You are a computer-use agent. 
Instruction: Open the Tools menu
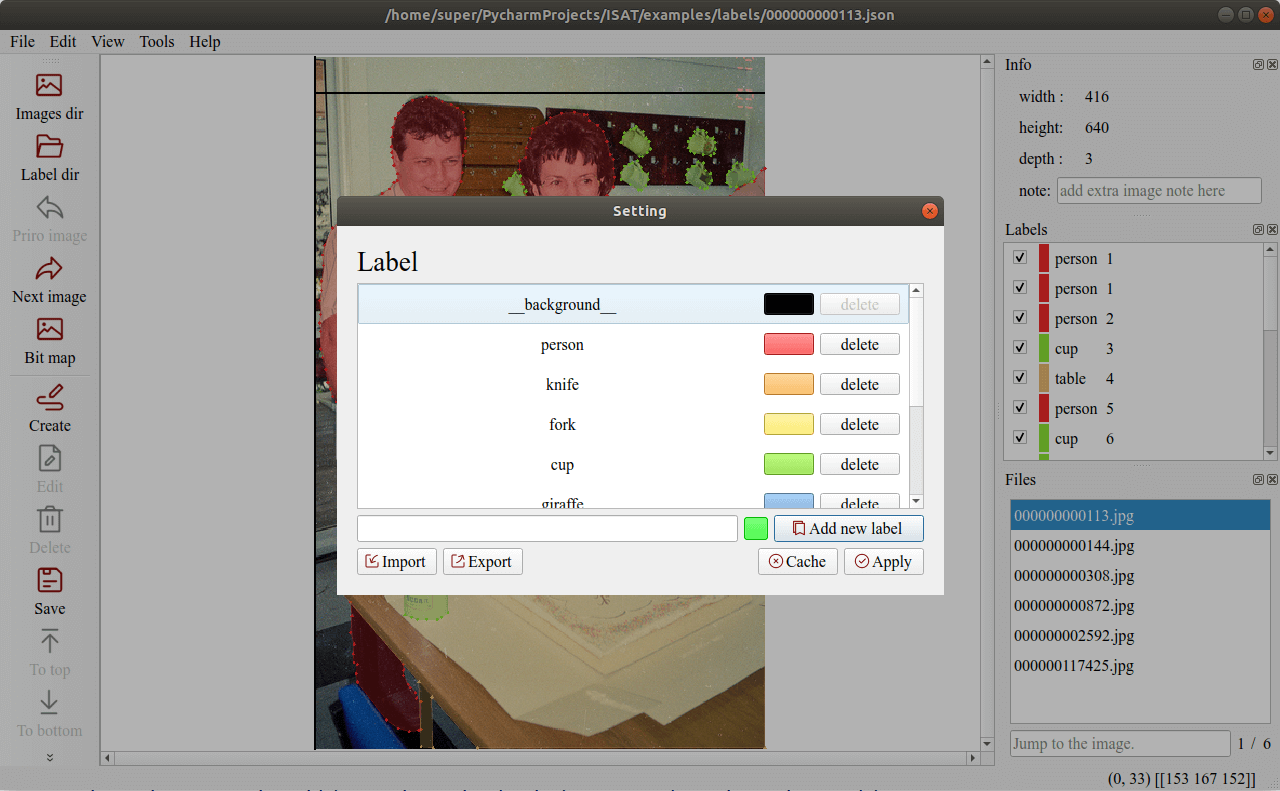pos(157,41)
